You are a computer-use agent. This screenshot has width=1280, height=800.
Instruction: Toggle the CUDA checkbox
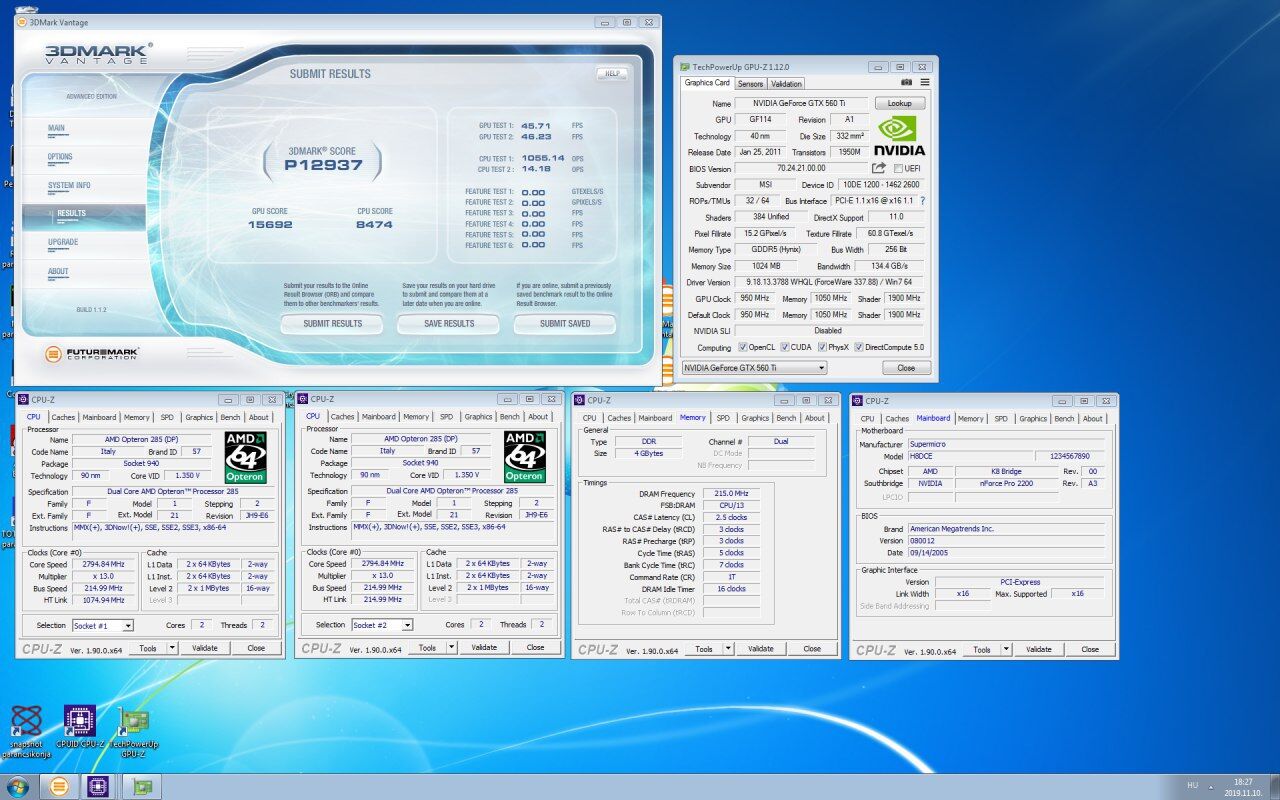click(786, 347)
